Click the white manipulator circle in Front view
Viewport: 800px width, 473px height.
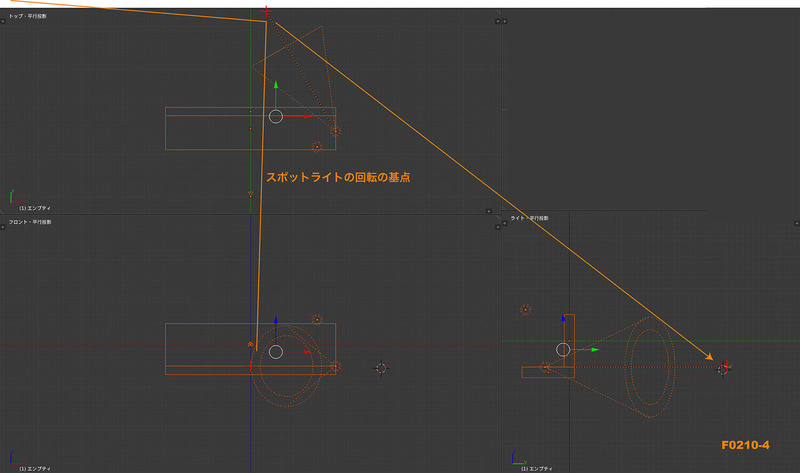pyautogui.click(x=276, y=352)
